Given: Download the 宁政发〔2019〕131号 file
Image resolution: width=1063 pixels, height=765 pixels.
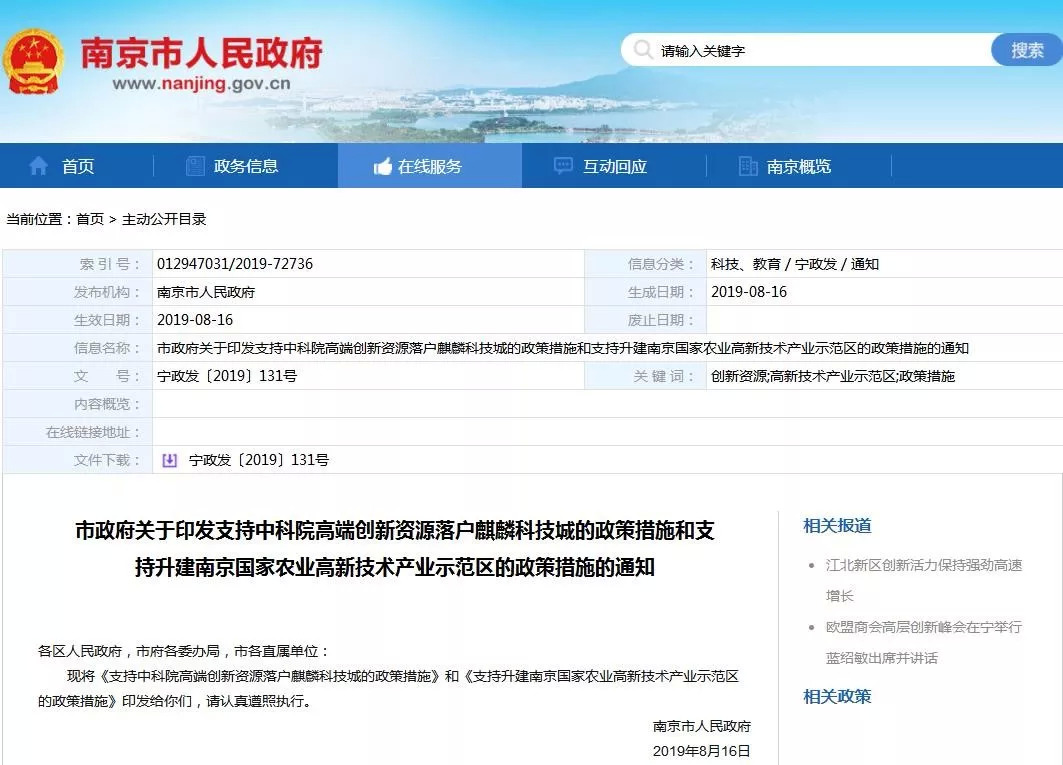Looking at the screenshot, I should click(258, 460).
